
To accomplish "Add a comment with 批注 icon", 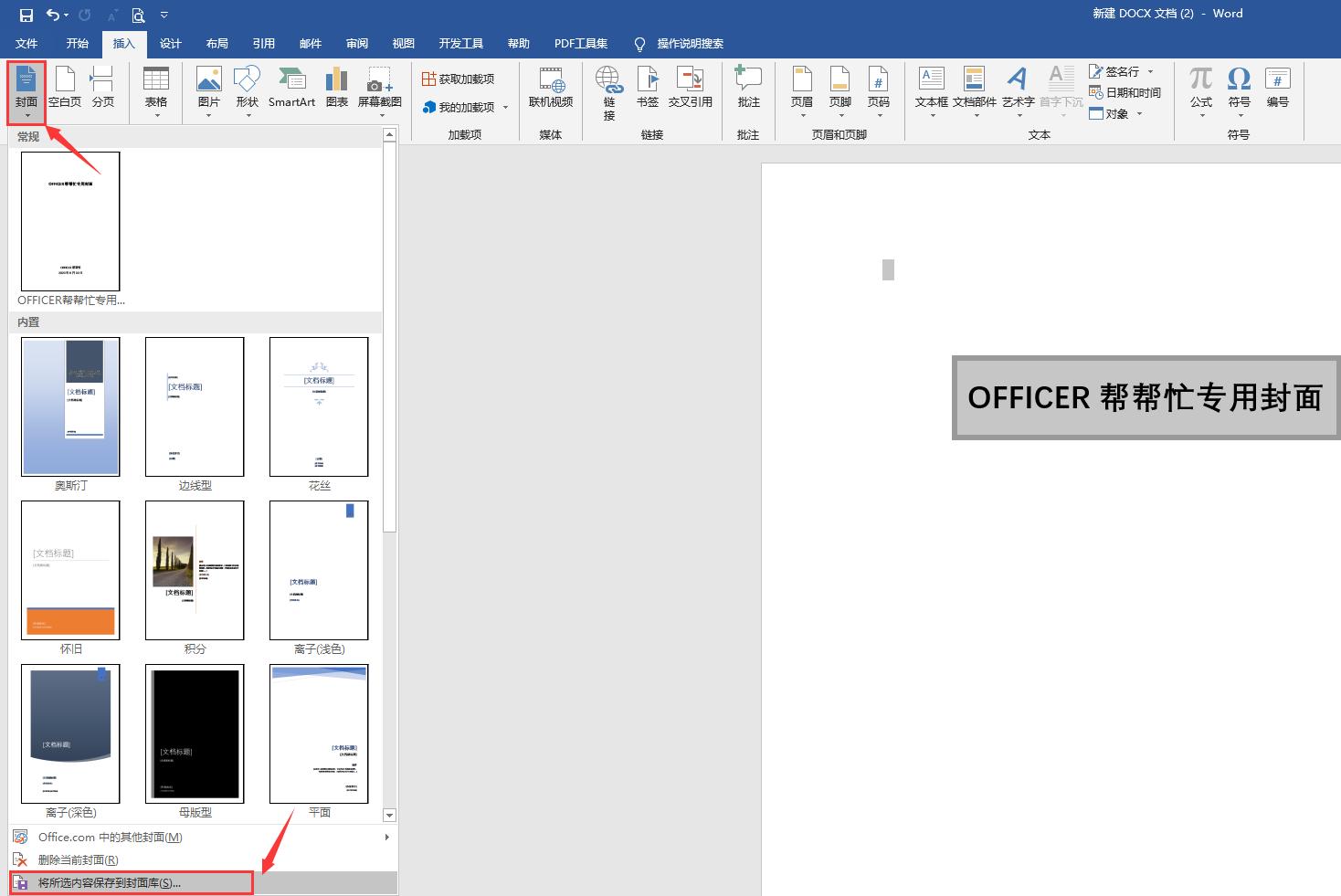I will (x=748, y=88).
